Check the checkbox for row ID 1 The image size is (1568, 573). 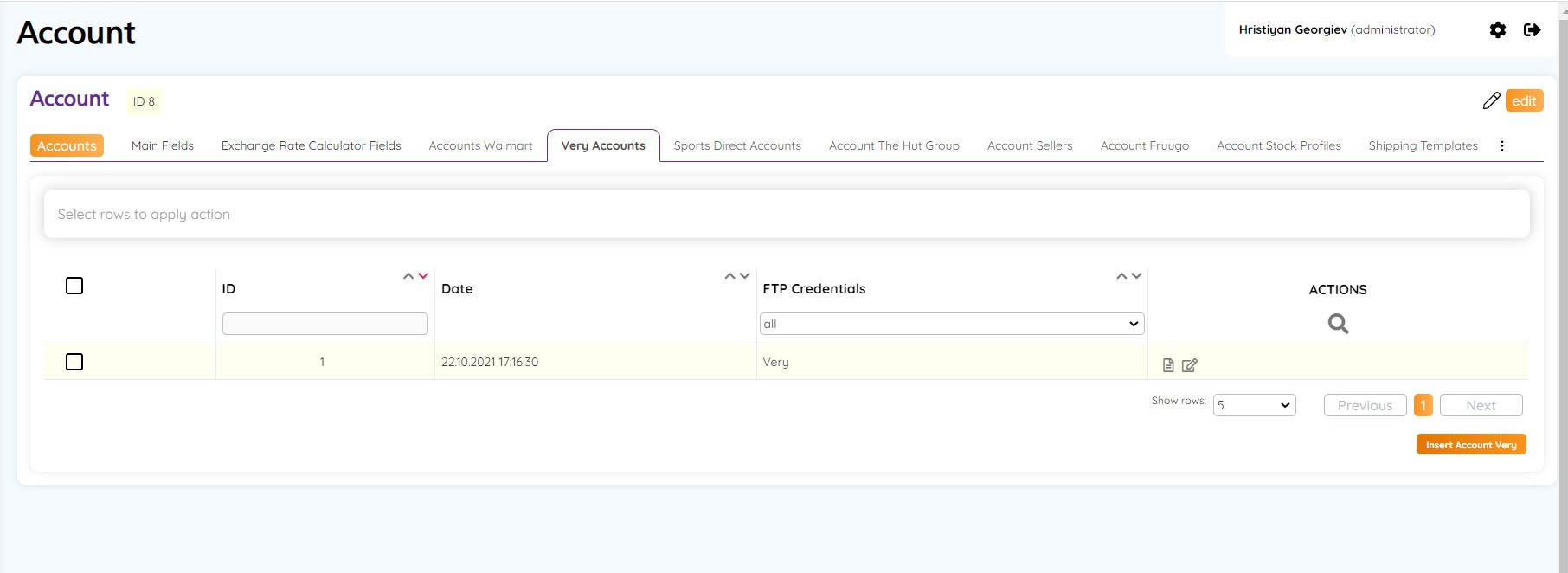click(74, 362)
